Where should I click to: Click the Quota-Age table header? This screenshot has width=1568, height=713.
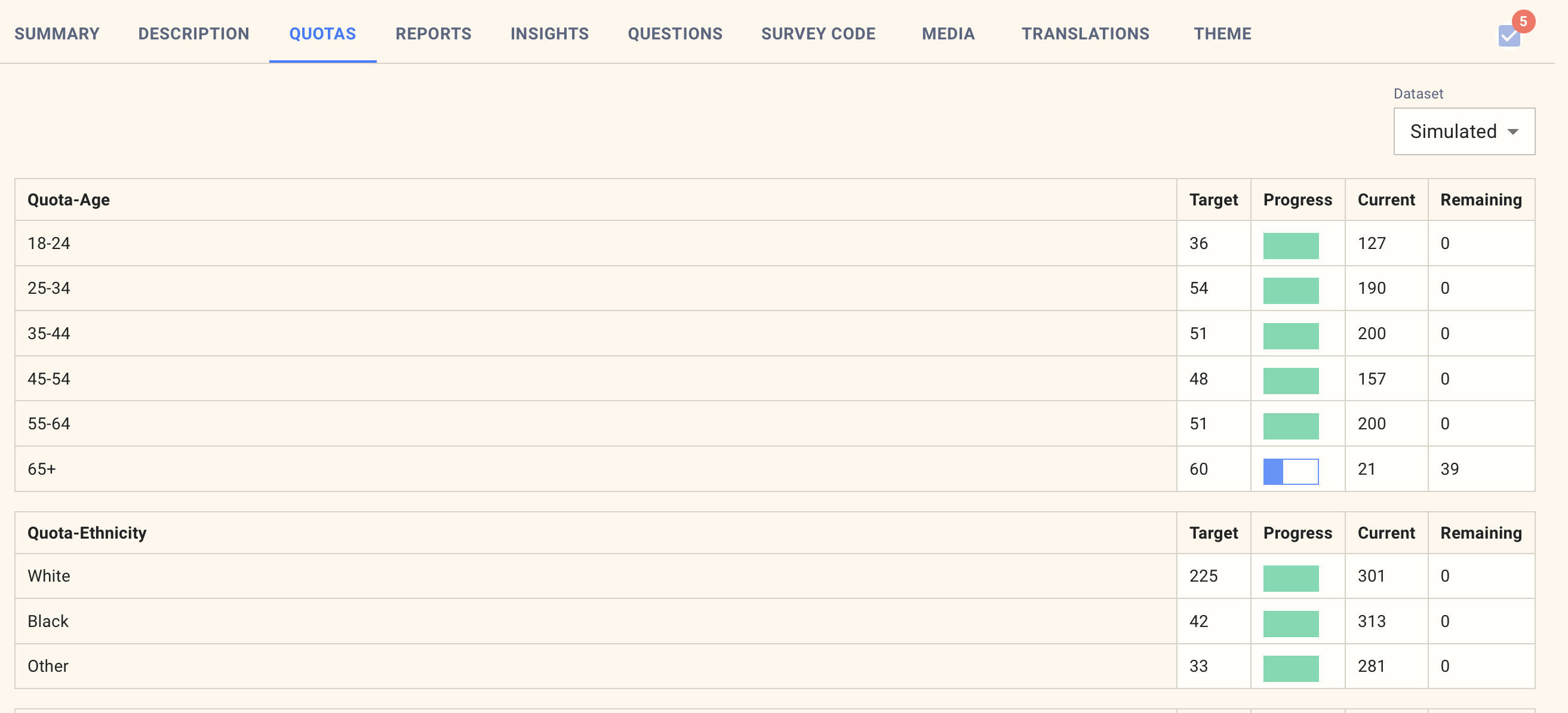pos(69,199)
